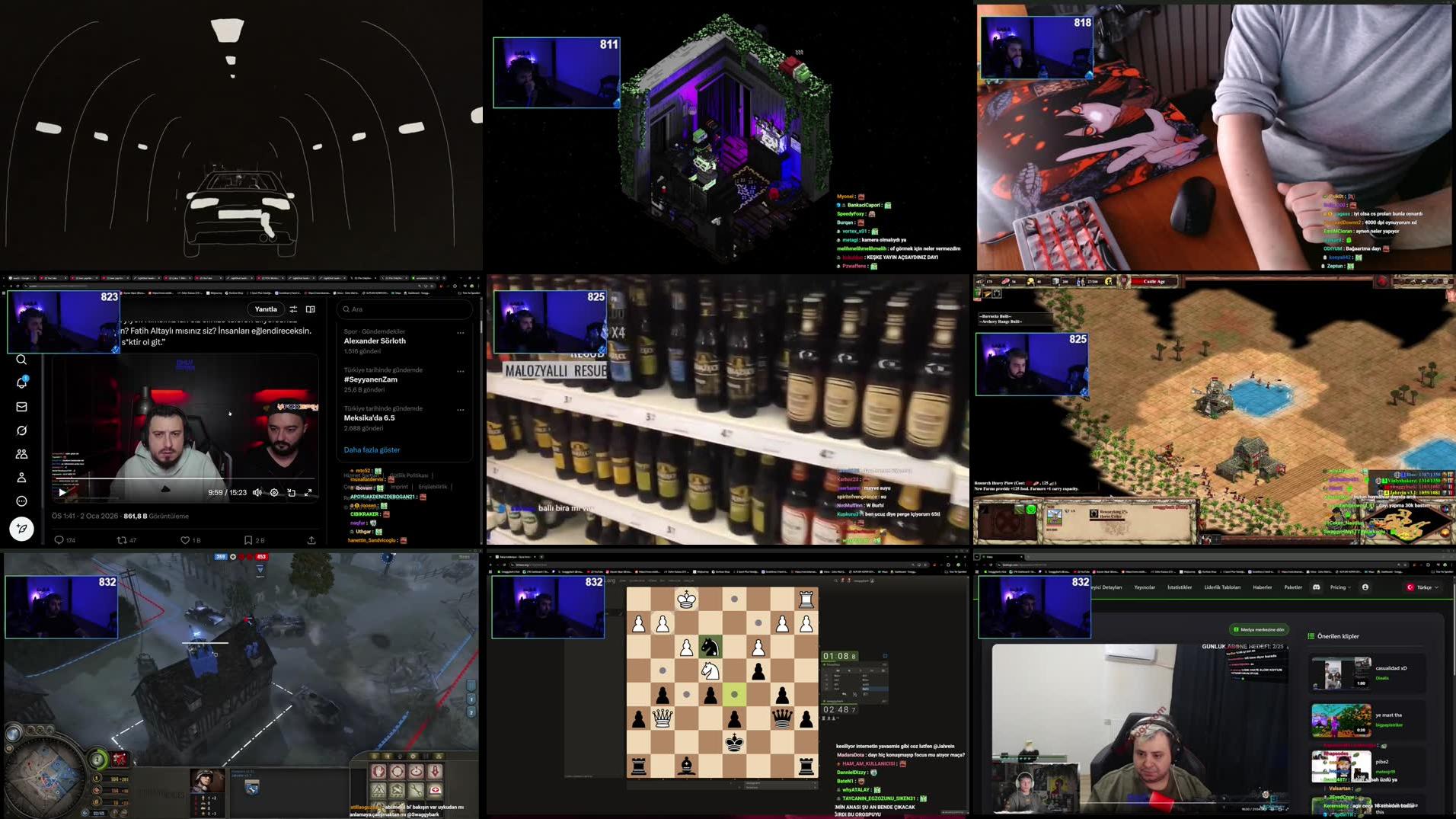Click the Yanıtla reply button

[x=266, y=309]
